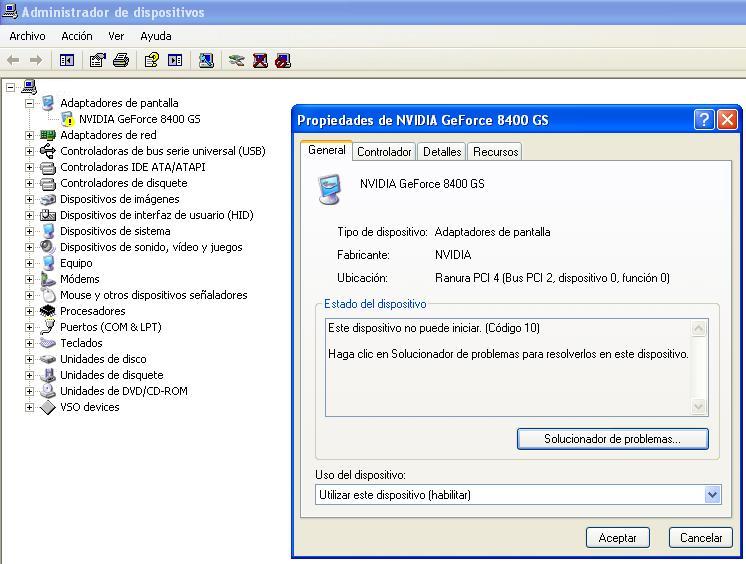Scan for hardware changes icon
Image resolution: width=746 pixels, height=564 pixels.
pos(206,60)
